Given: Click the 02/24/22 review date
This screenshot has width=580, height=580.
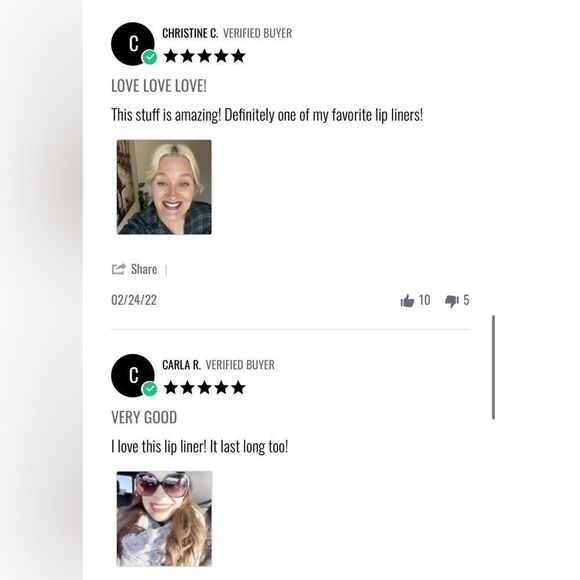Looking at the screenshot, I should [x=134, y=300].
